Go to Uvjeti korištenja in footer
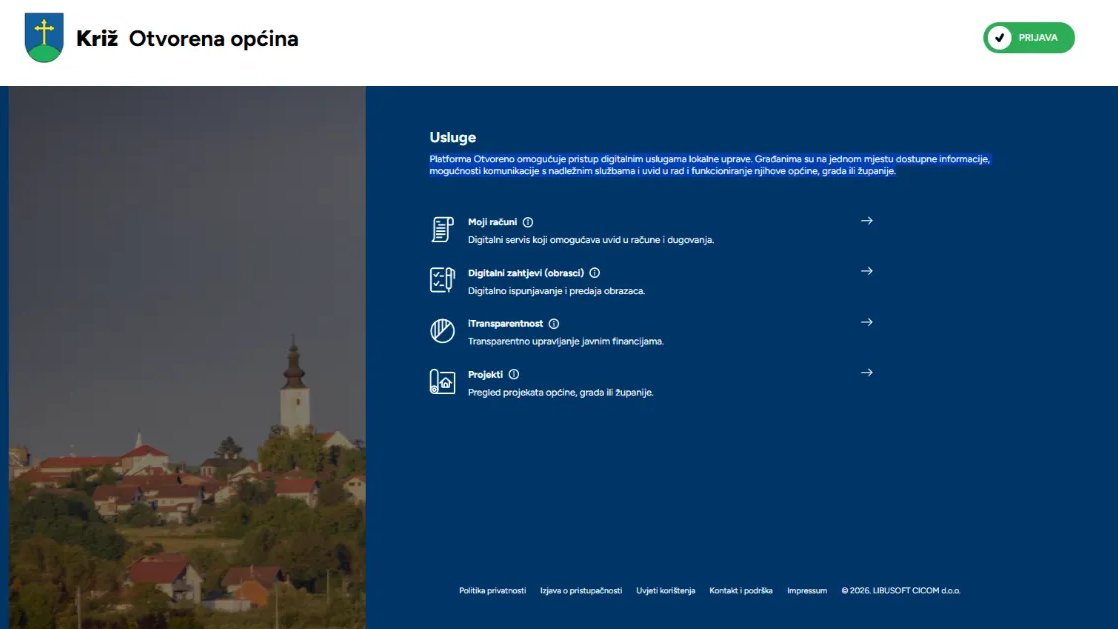The image size is (1118, 629). tap(665, 591)
